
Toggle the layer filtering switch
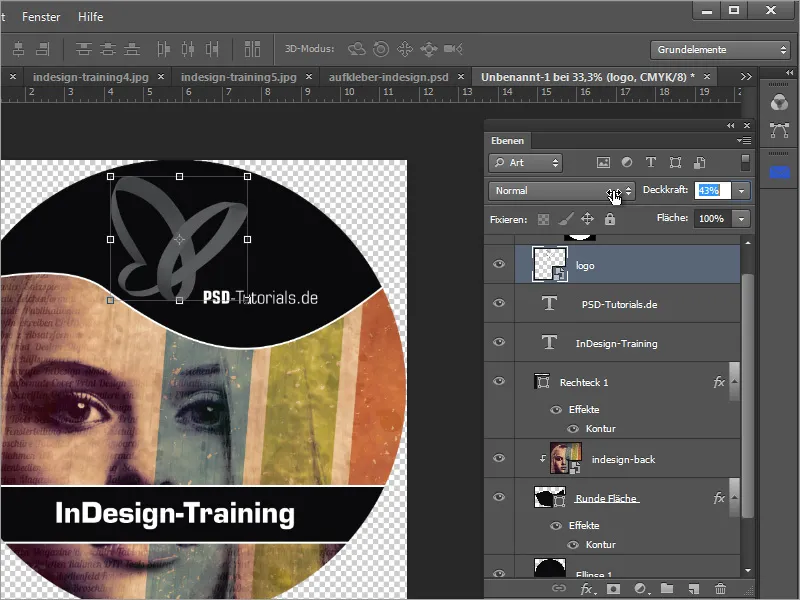coord(745,163)
